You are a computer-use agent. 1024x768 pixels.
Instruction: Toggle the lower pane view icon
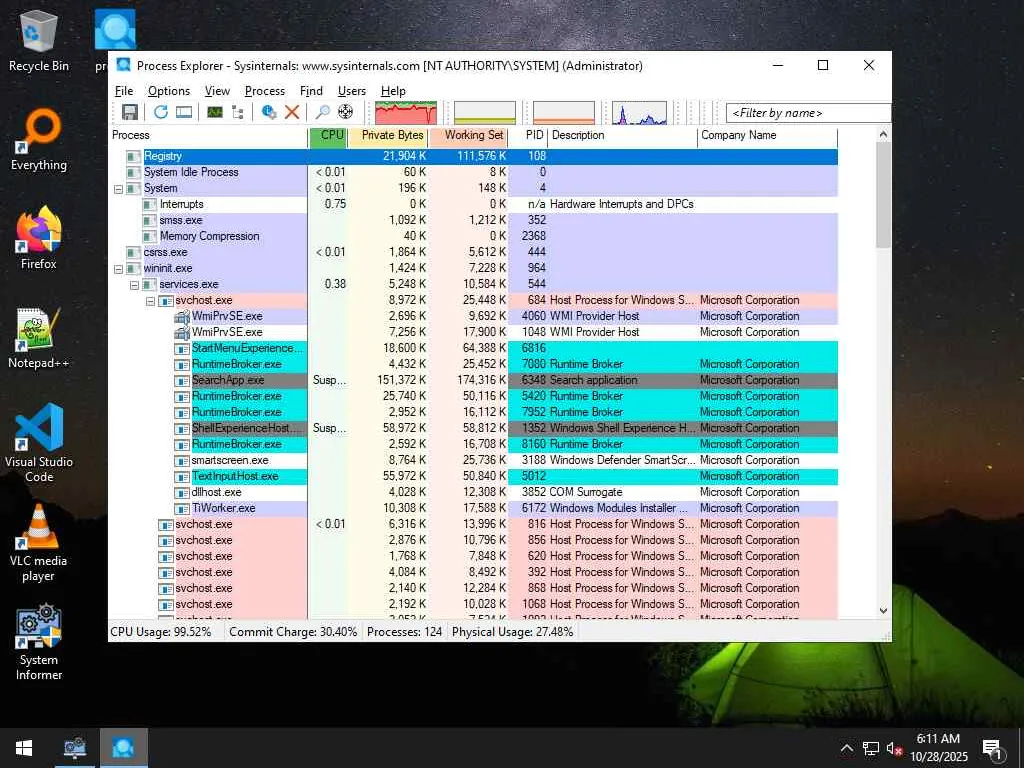pyautogui.click(x=184, y=112)
